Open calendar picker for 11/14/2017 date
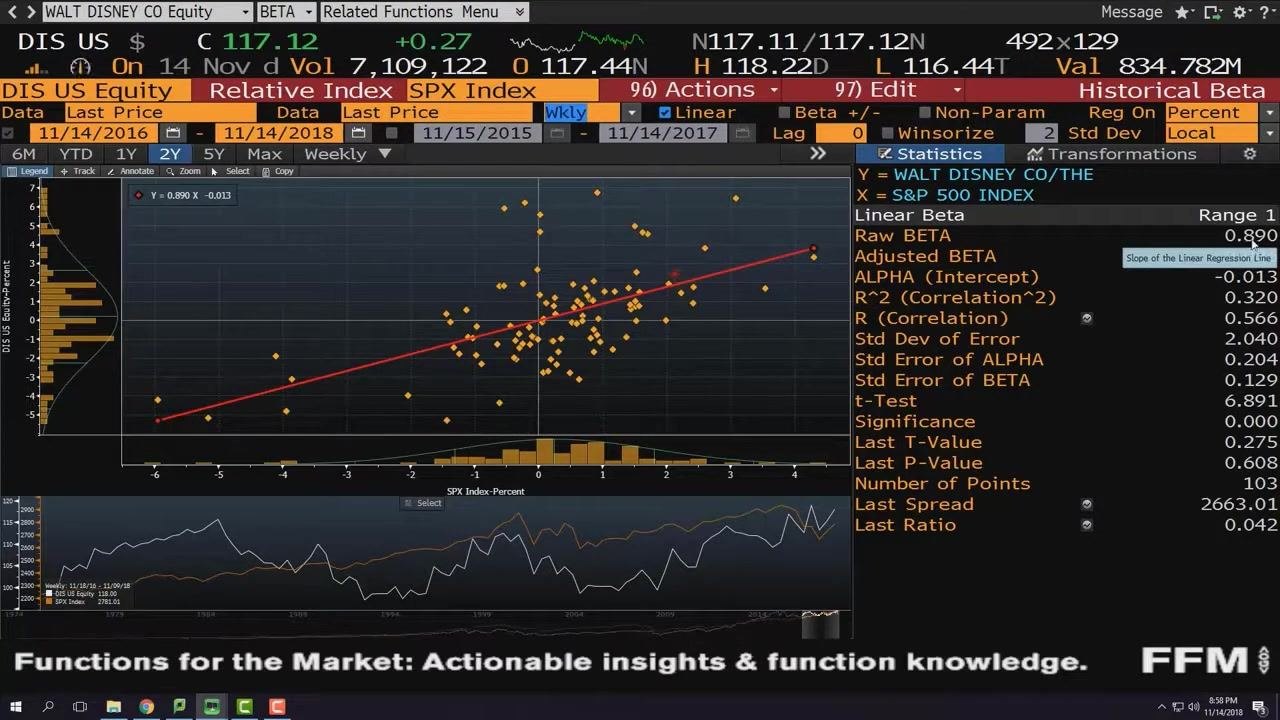Screen dimensions: 1280x720 [x=742, y=133]
